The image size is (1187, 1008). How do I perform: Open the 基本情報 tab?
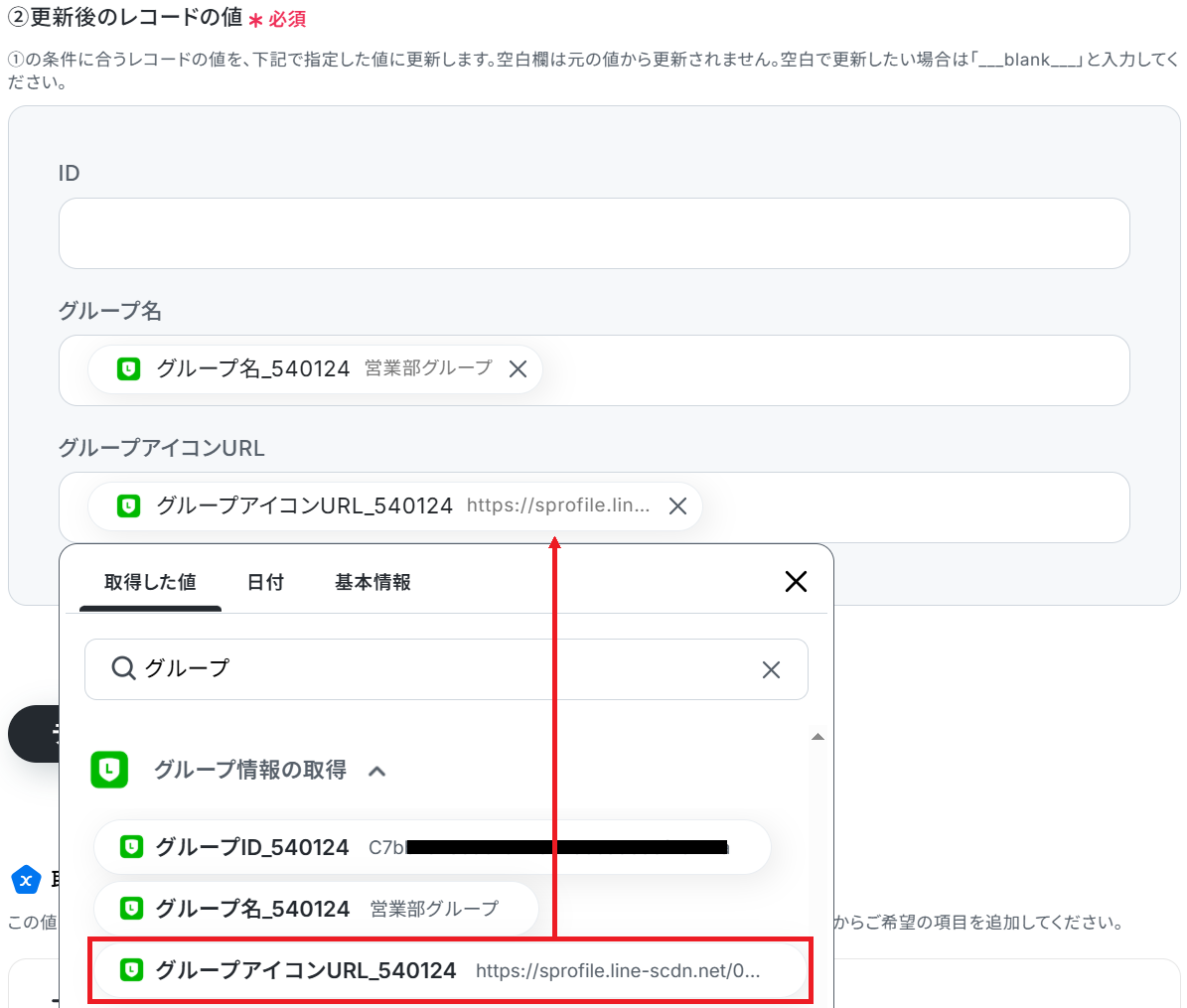(372, 583)
